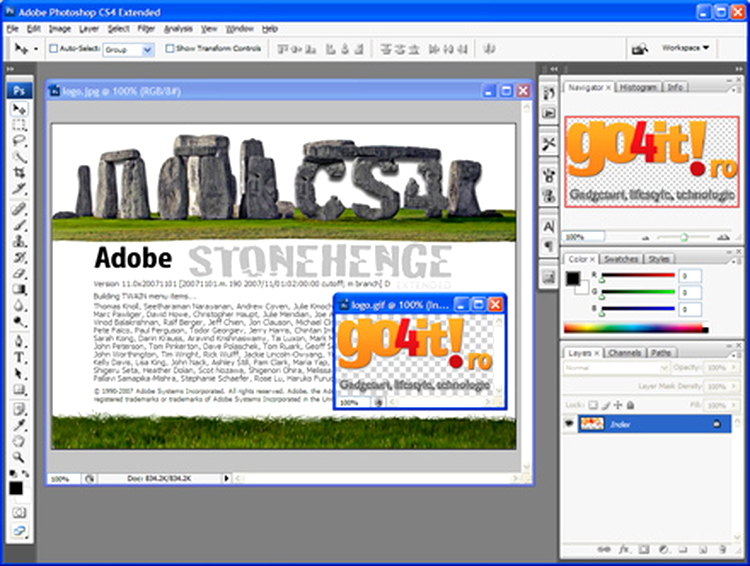Switch to the Histogram tab
This screenshot has height=566, width=750.
click(638, 87)
